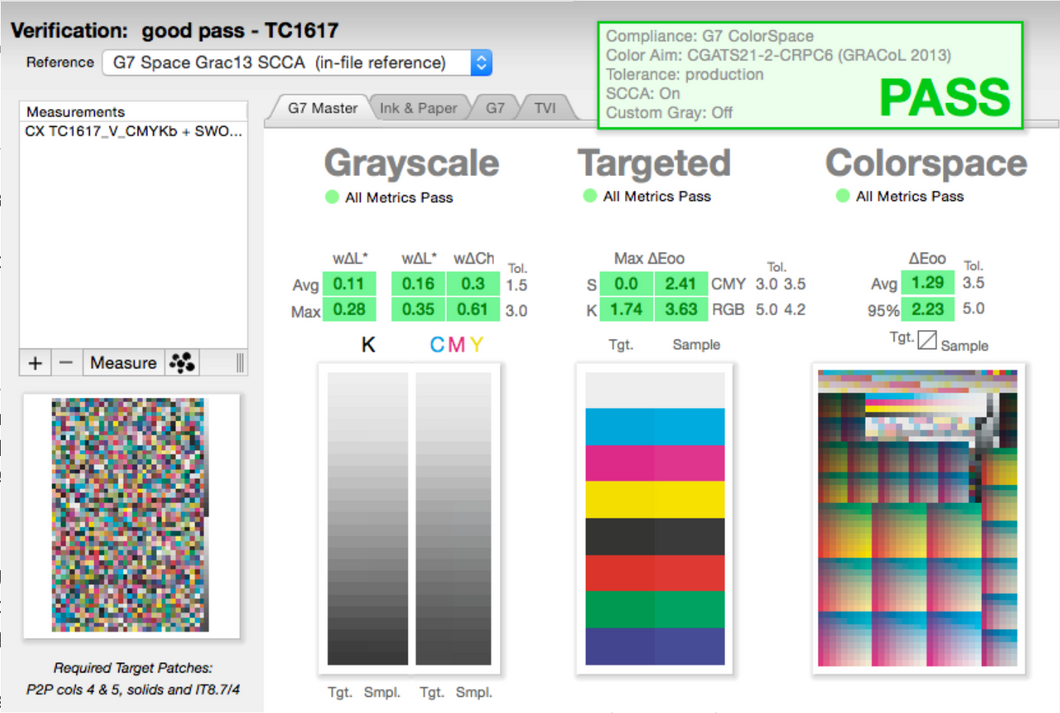Click the random patch target thumbnail
Image resolution: width=1060 pixels, height=713 pixels.
click(131, 515)
